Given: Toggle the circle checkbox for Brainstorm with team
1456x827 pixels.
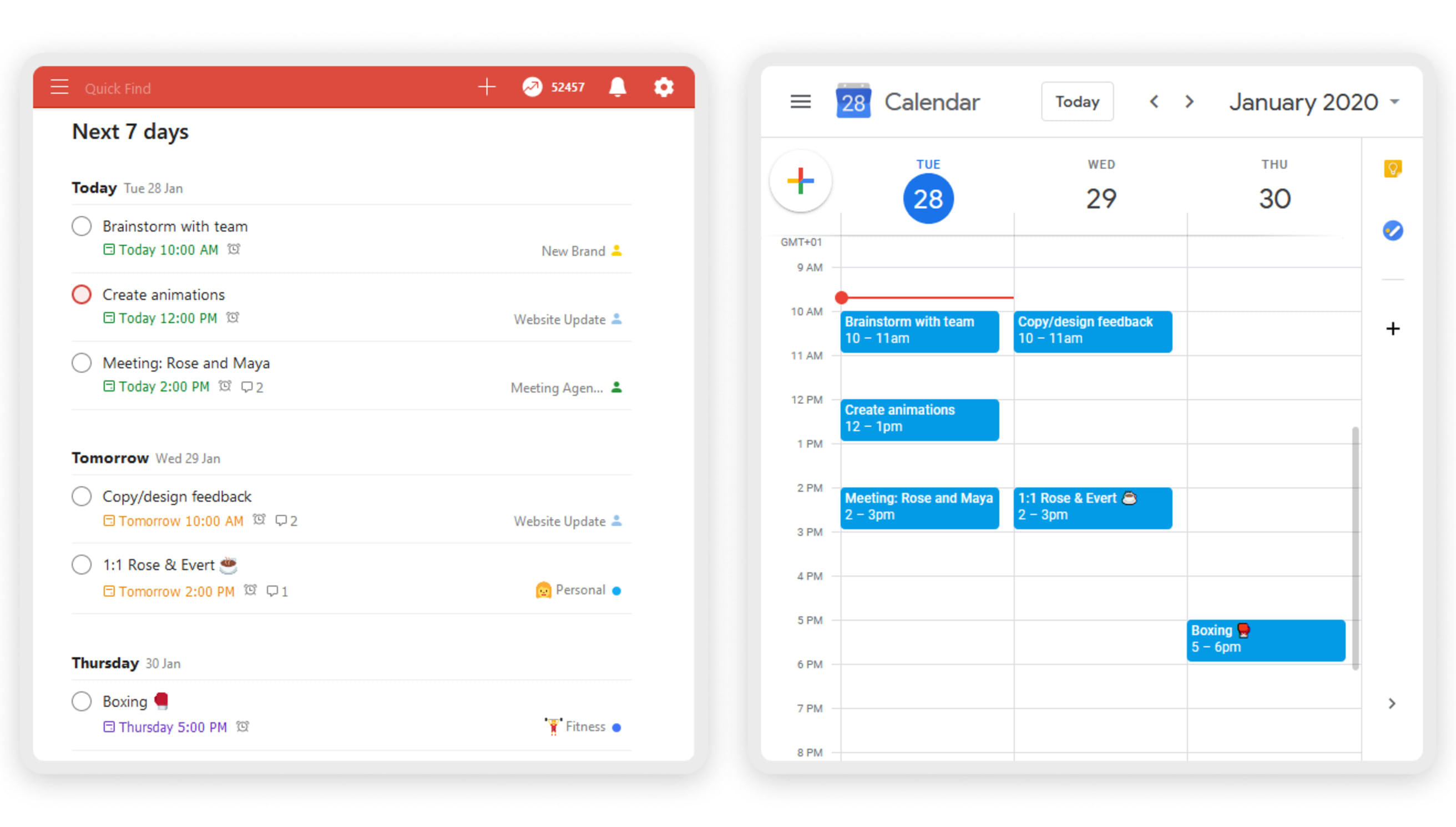Looking at the screenshot, I should (x=80, y=225).
